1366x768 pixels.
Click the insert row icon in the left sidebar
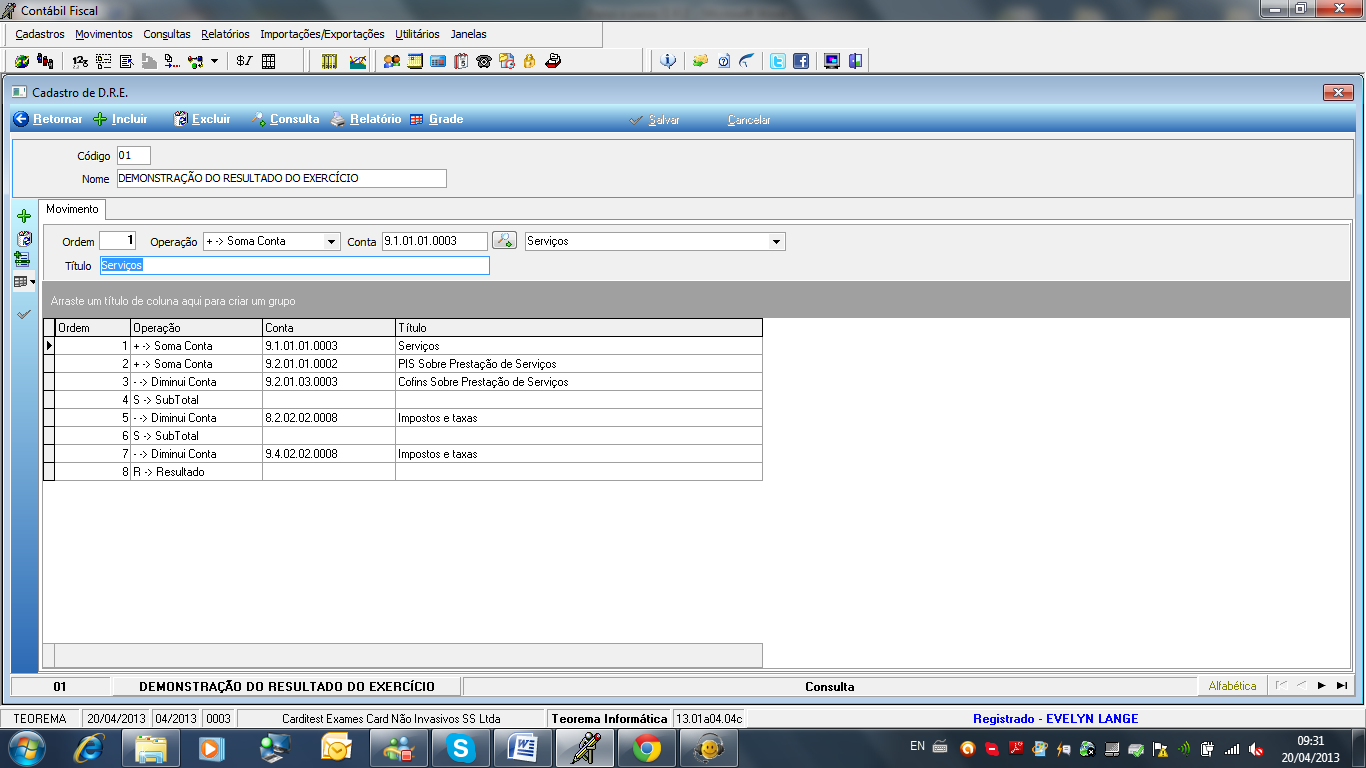(22, 259)
